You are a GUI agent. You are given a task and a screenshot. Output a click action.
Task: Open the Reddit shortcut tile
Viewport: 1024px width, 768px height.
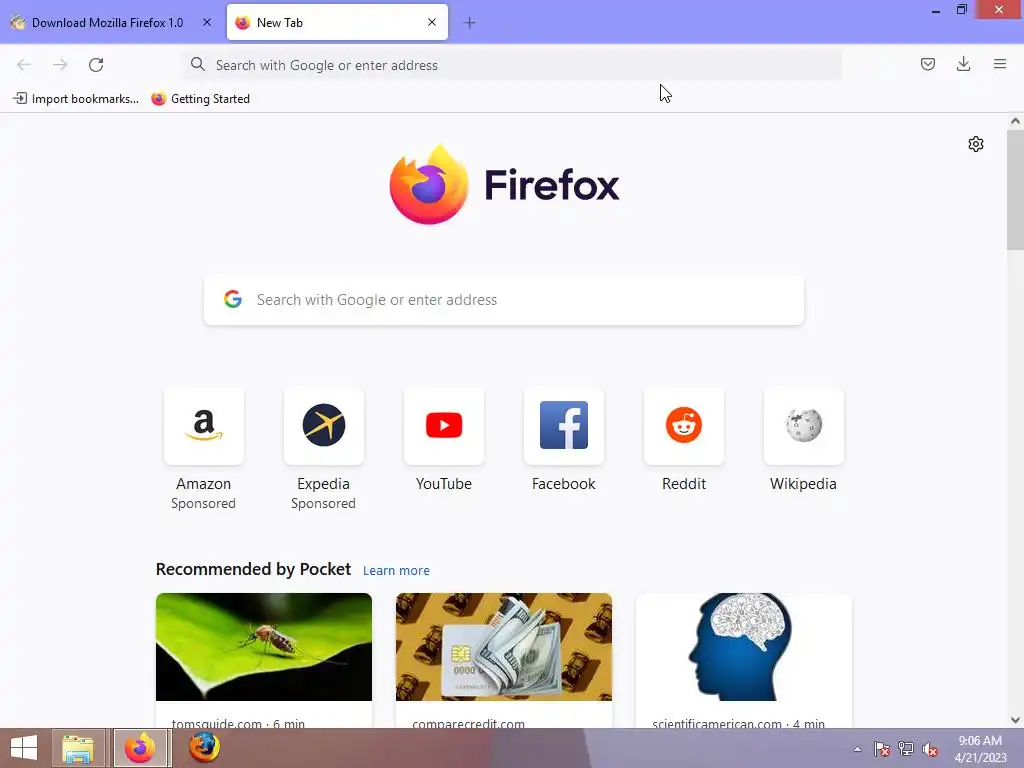(x=684, y=426)
